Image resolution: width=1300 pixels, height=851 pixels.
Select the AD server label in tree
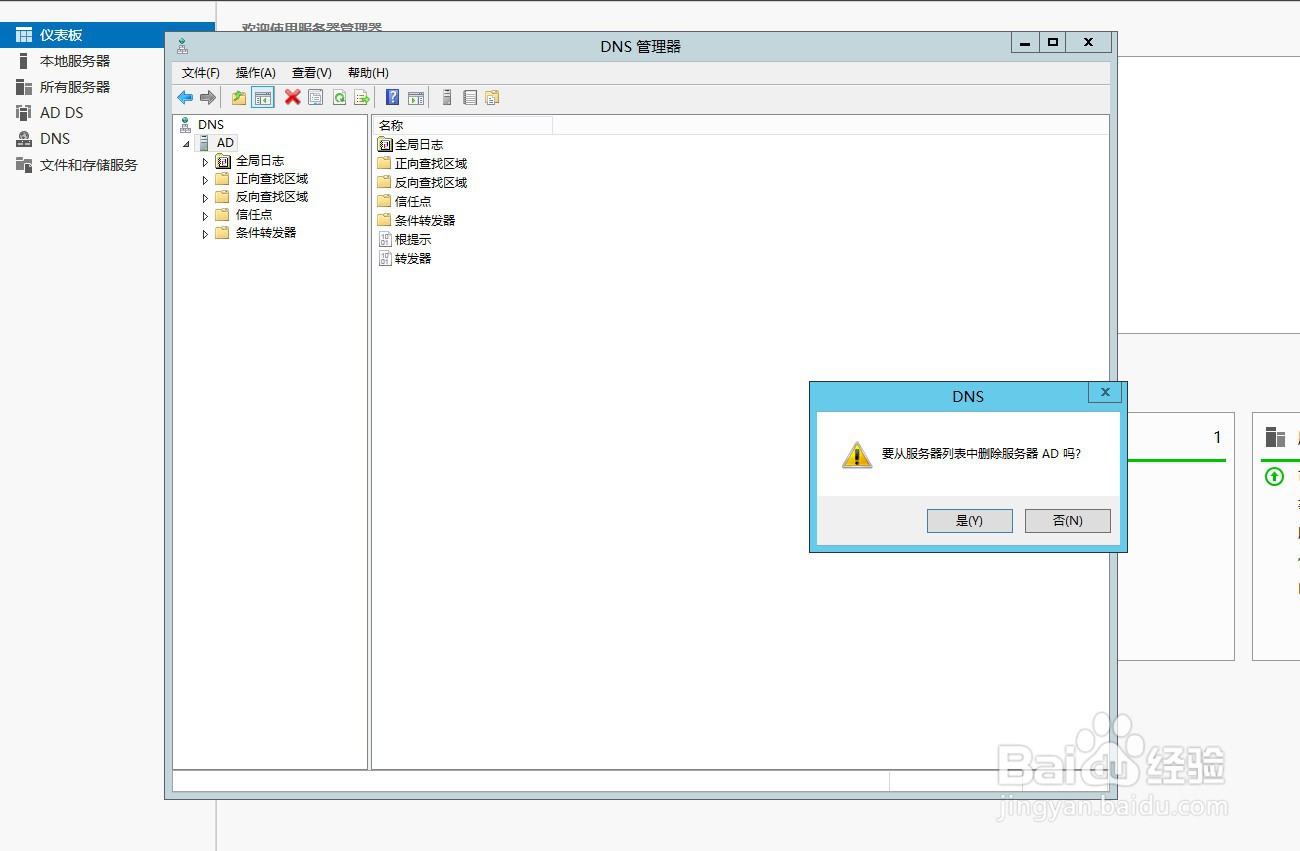[x=226, y=143]
